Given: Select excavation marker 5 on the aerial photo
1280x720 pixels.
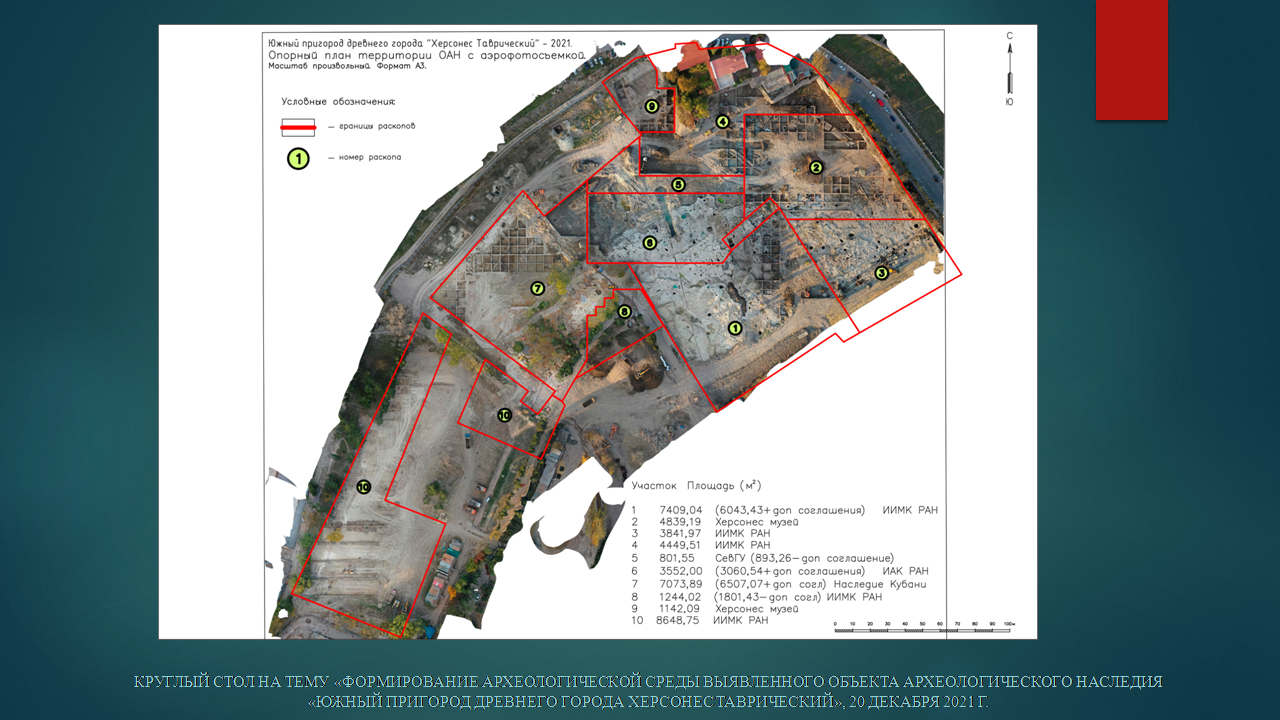Looking at the screenshot, I should (678, 185).
